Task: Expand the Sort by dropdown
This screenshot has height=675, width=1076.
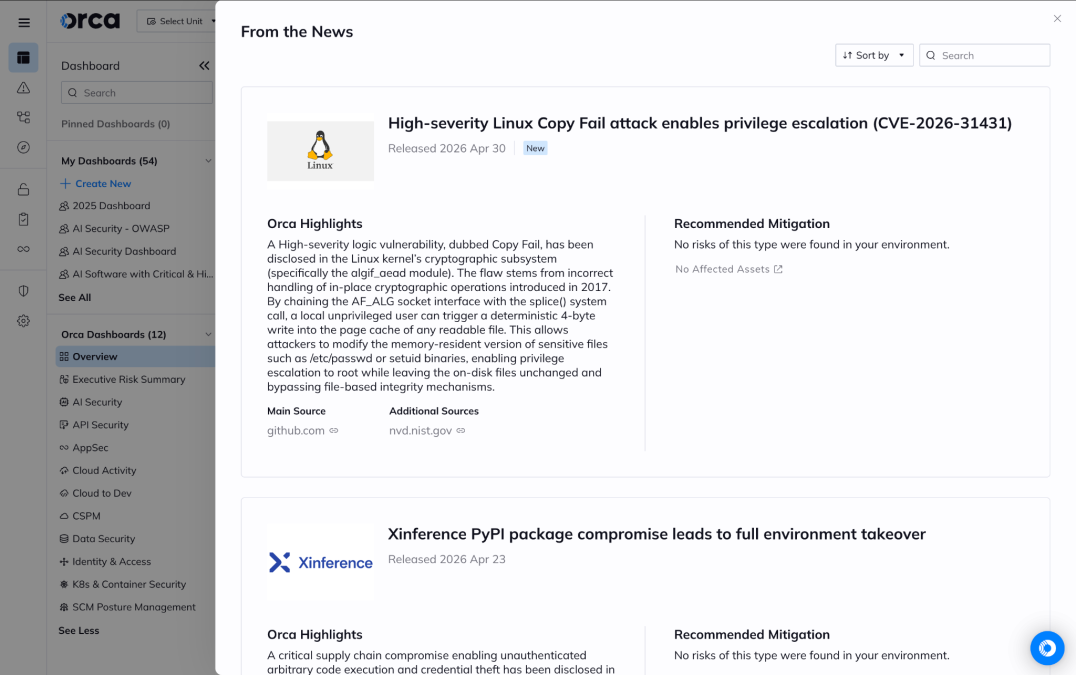Action: pos(874,55)
